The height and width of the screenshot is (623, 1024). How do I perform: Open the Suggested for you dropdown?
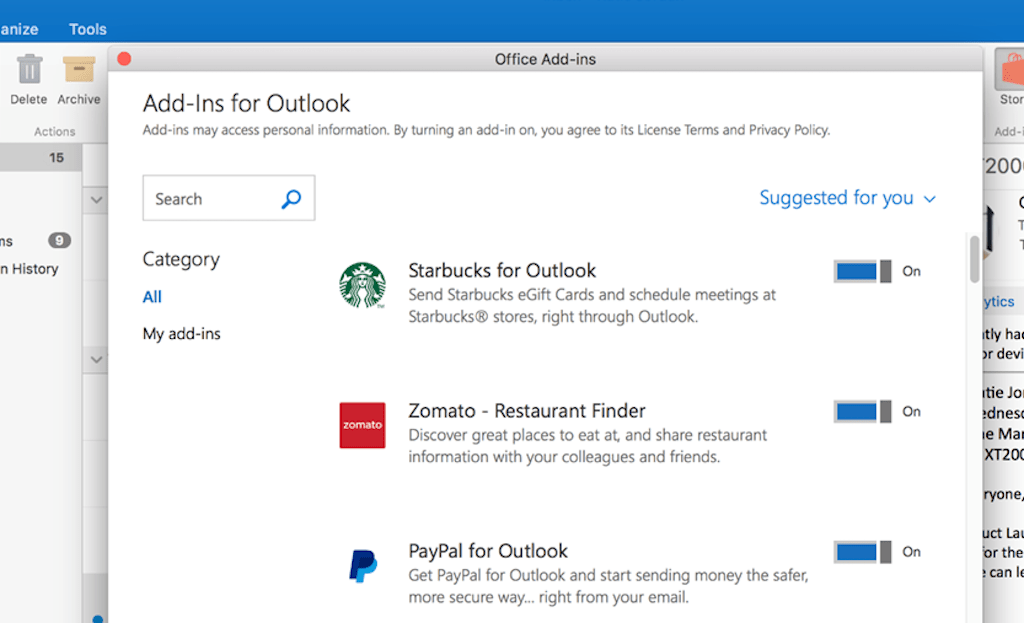[x=847, y=198]
